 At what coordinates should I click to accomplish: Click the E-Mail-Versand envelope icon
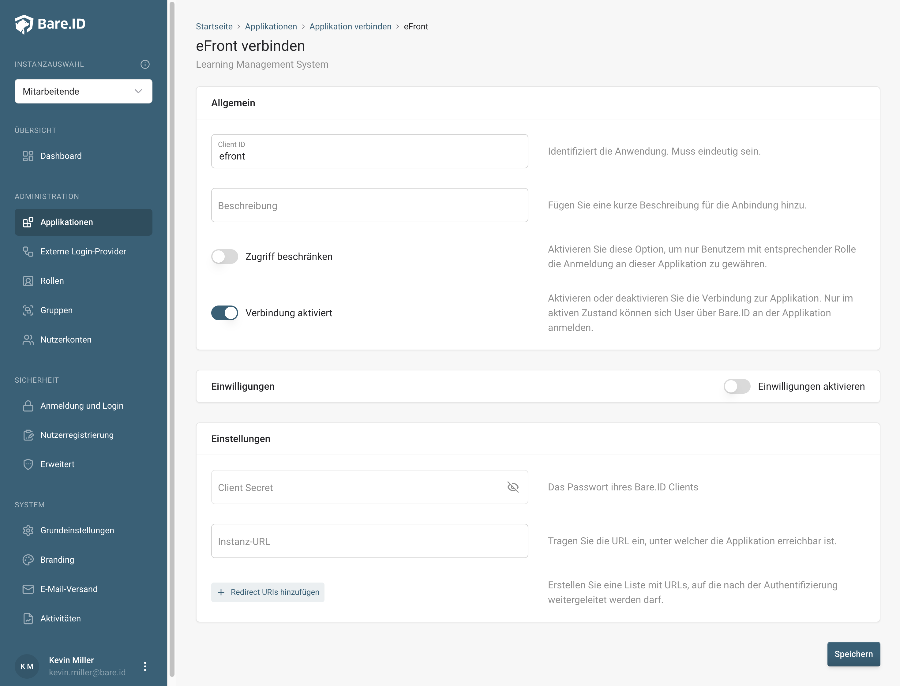coord(28,589)
